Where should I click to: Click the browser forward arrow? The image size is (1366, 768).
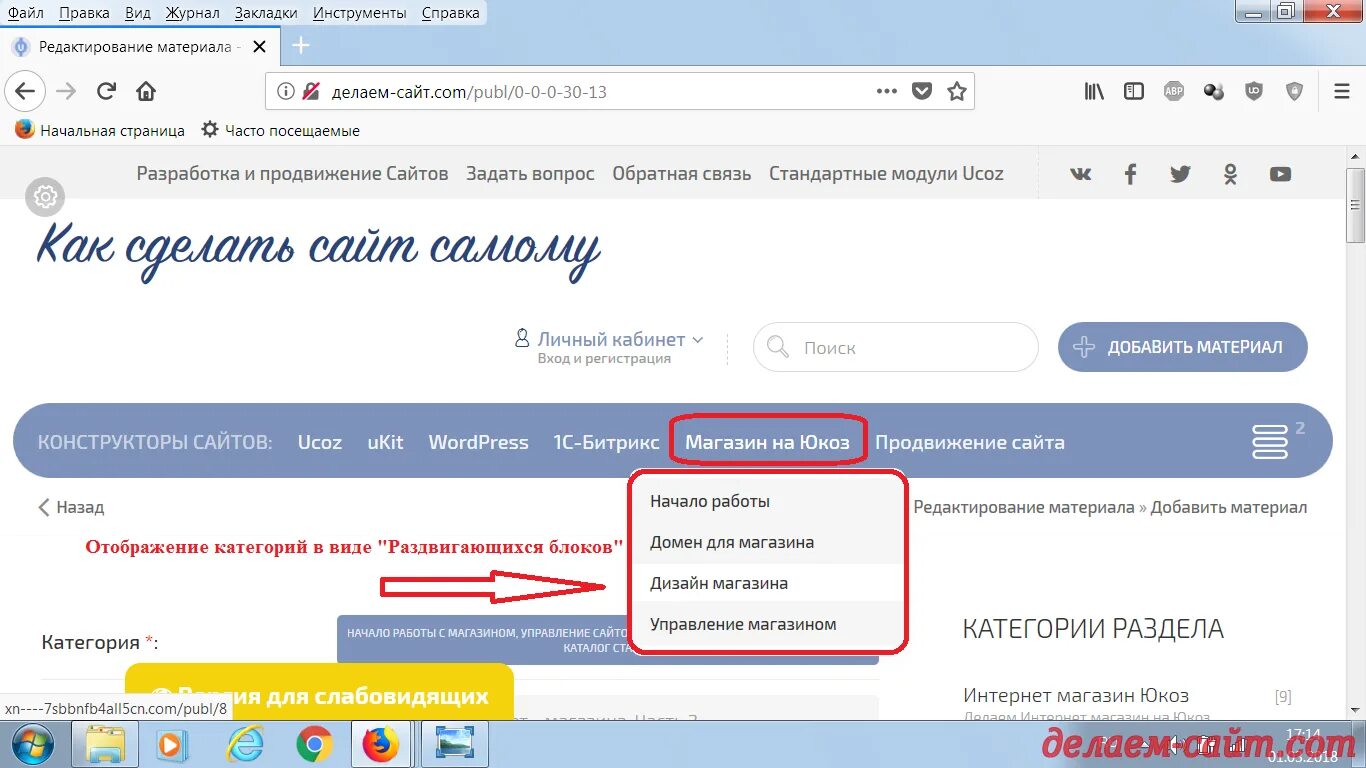click(x=66, y=92)
